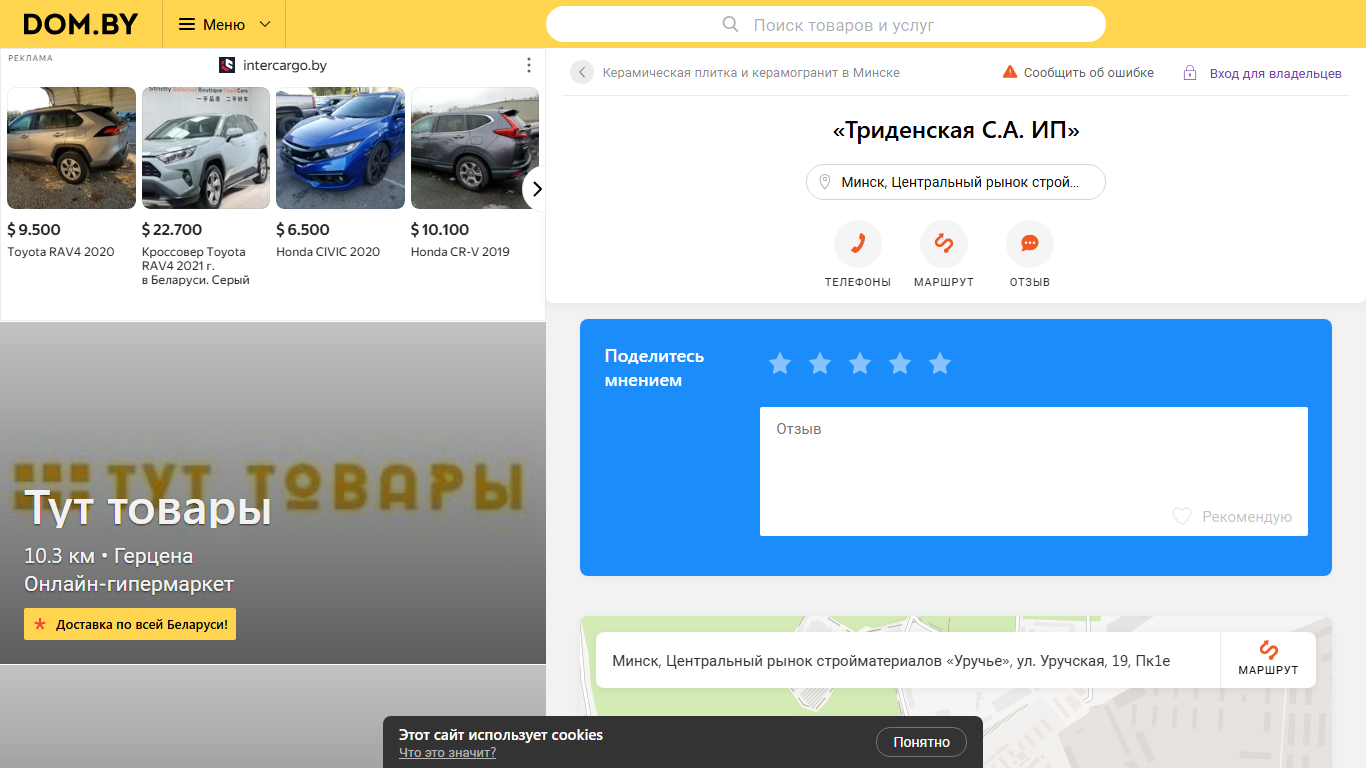Screen dimensions: 1366x768
Task: Open Вход для владельцев link
Action: 1276,74
